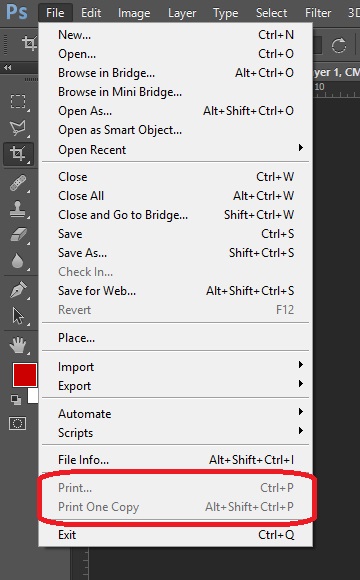Select the Hand tool
This screenshot has height=580, width=360.
pos(18,345)
